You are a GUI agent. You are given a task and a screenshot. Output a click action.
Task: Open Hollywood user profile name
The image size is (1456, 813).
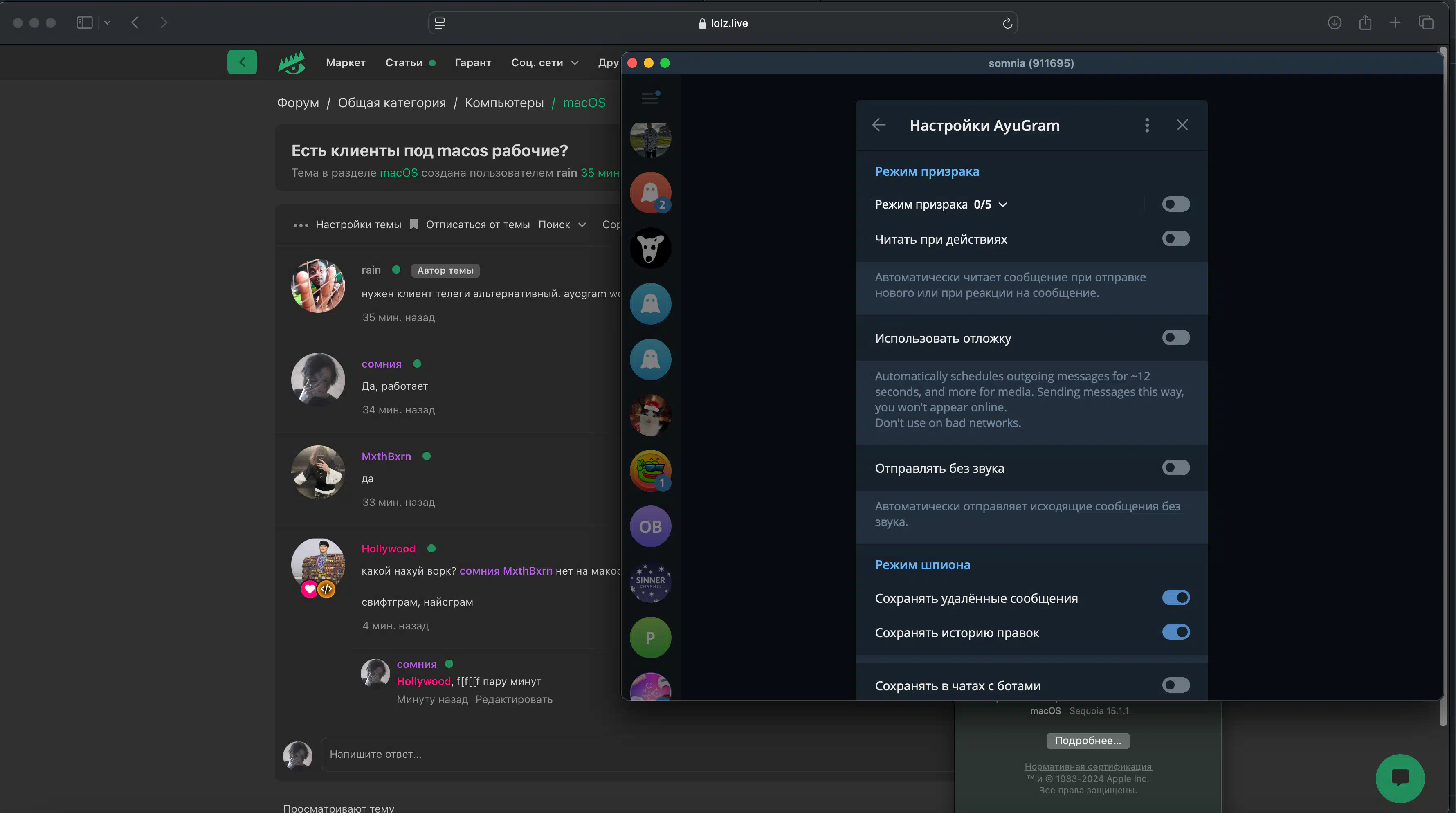(388, 548)
